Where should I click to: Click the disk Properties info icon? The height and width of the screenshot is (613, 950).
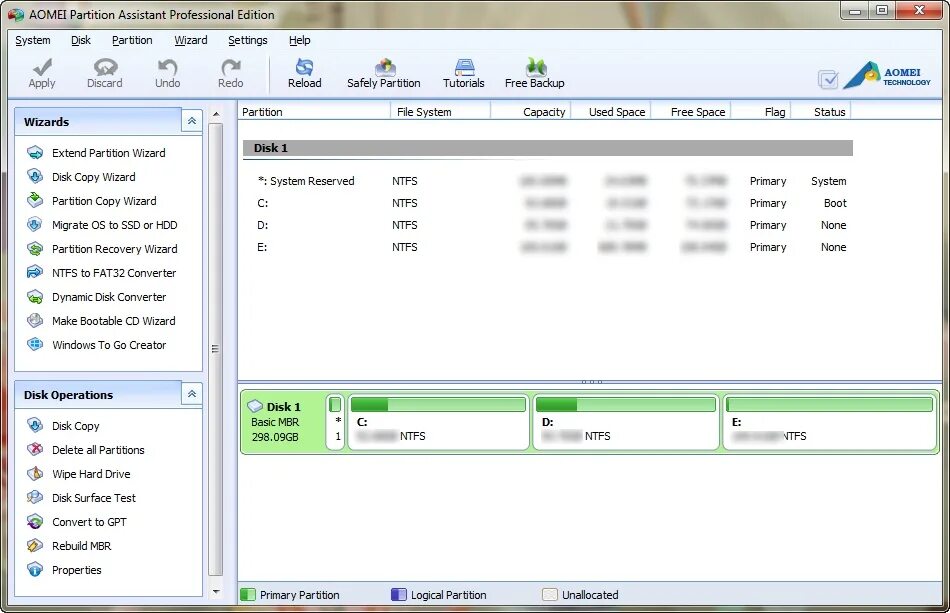[35, 569]
